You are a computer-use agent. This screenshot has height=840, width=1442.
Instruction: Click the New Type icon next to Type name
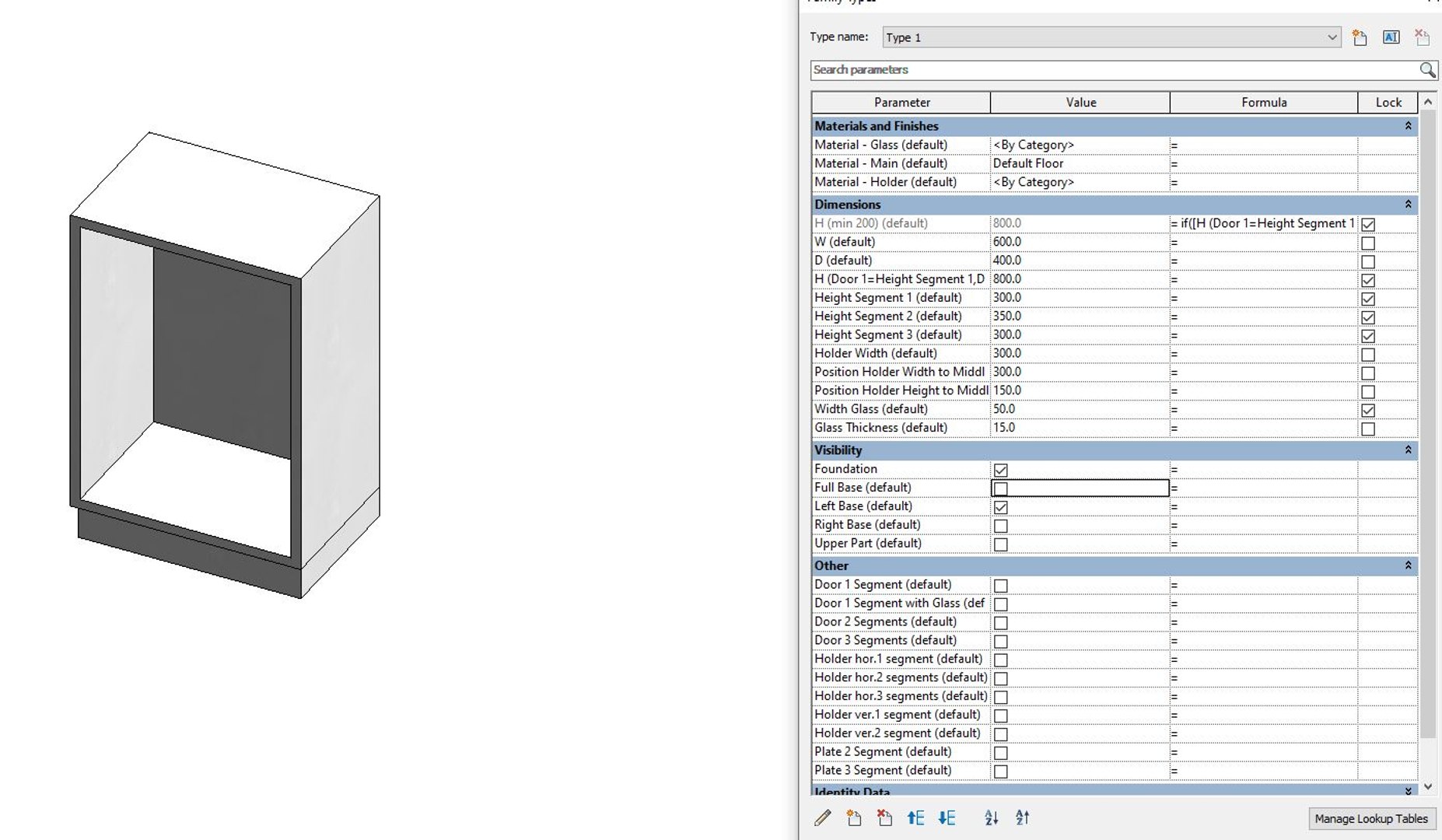[1360, 37]
